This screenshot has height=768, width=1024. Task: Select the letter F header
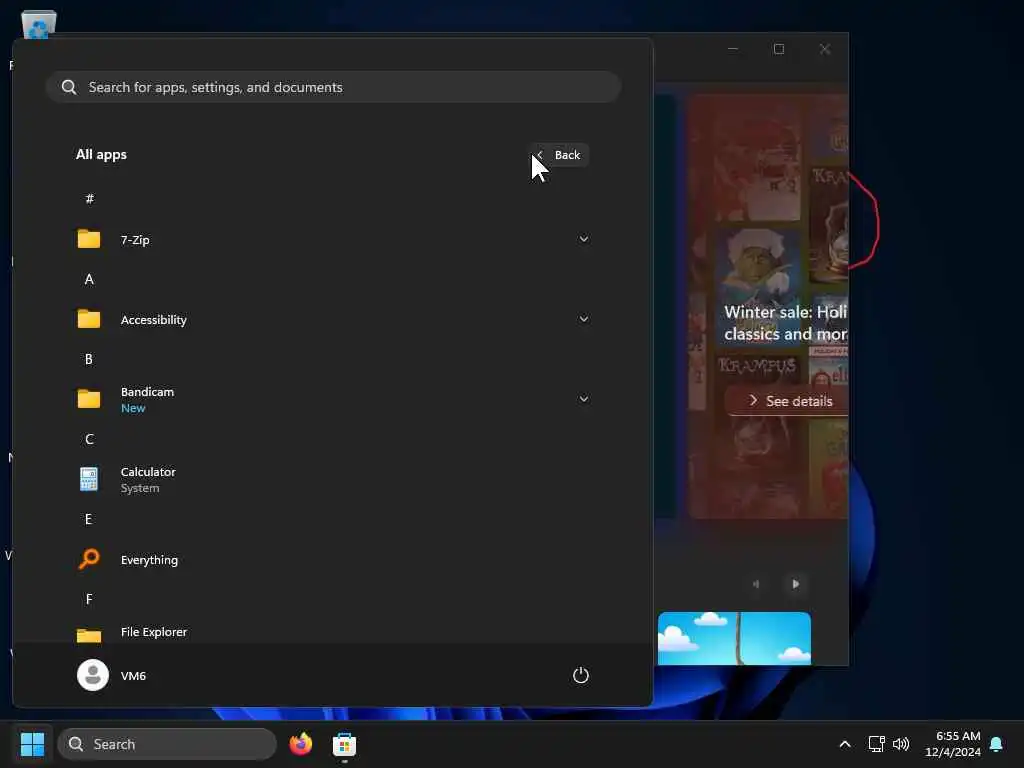[x=89, y=599]
